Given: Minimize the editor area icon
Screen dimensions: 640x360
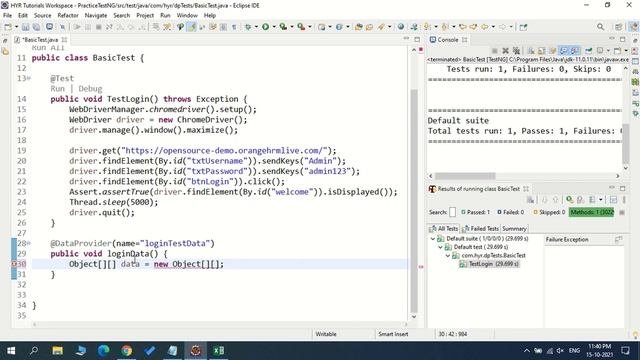Looking at the screenshot, I should [x=406, y=39].
